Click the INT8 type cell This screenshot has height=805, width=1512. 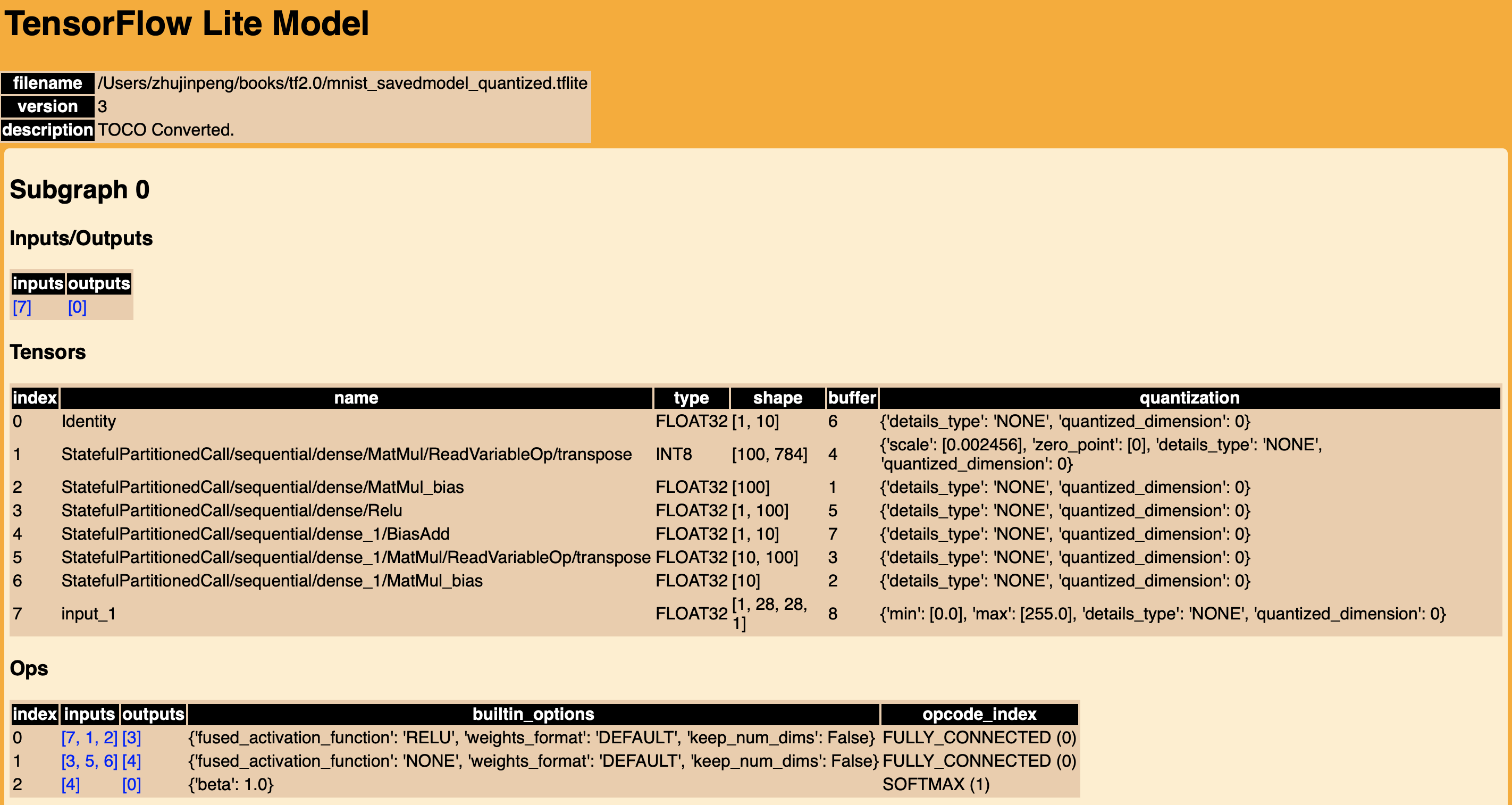point(674,455)
